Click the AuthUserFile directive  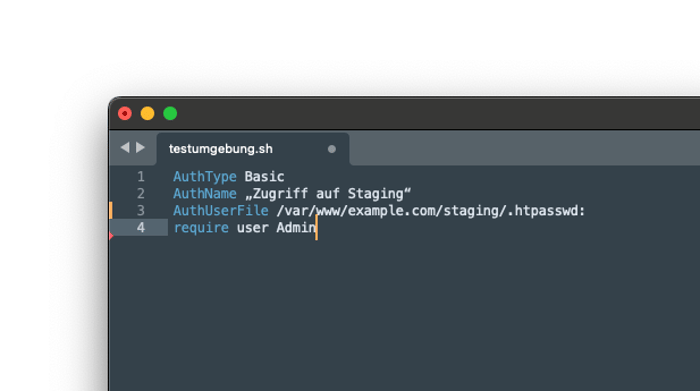coord(221,211)
